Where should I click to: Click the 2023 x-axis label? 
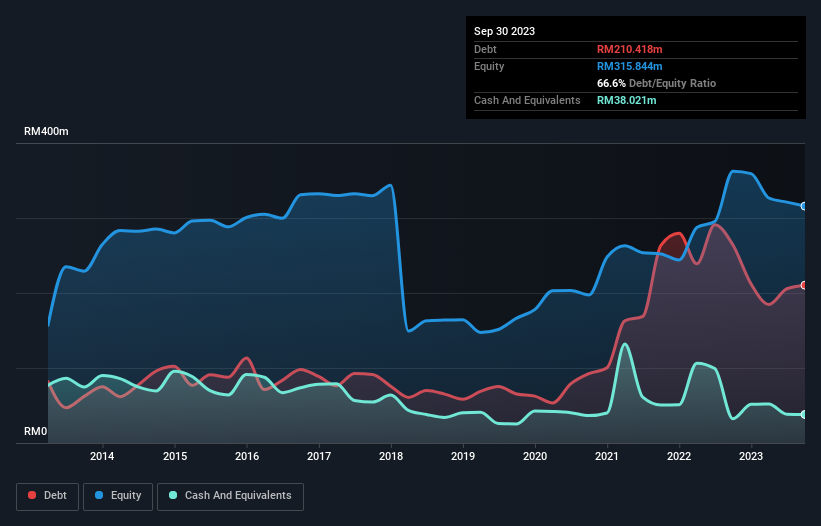point(751,456)
